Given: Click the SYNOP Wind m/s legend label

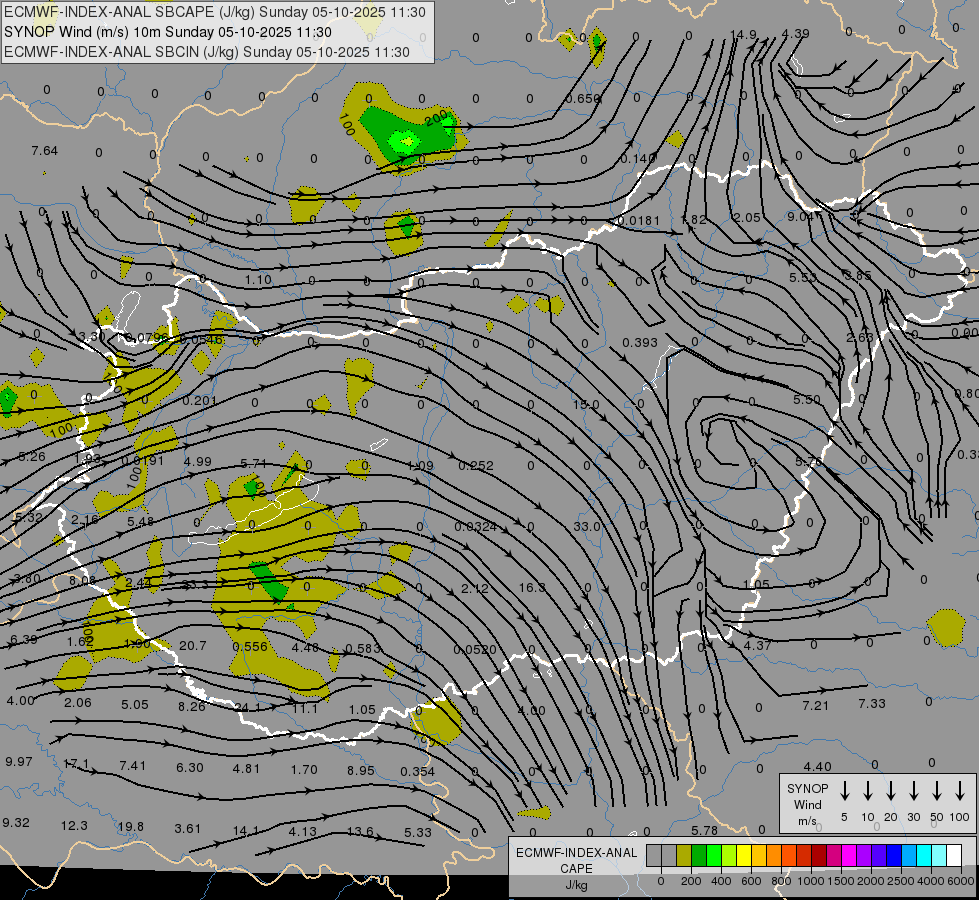Looking at the screenshot, I should pyautogui.click(x=808, y=804).
